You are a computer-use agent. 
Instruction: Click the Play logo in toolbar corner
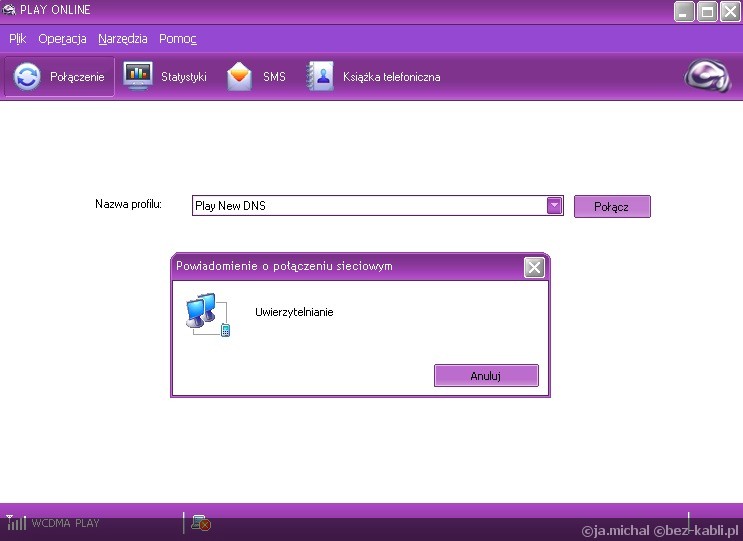[x=707, y=75]
